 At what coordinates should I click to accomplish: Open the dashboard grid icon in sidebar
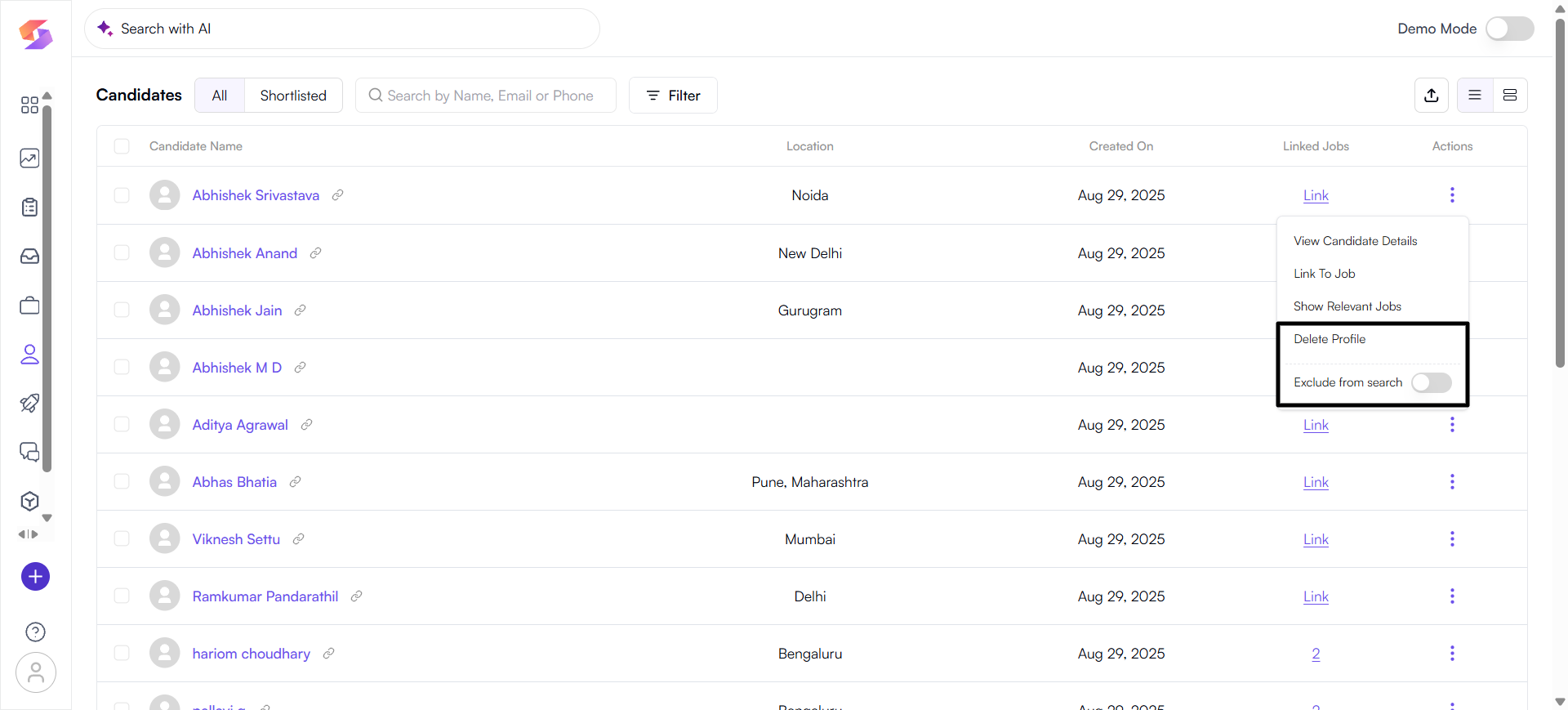(x=29, y=105)
